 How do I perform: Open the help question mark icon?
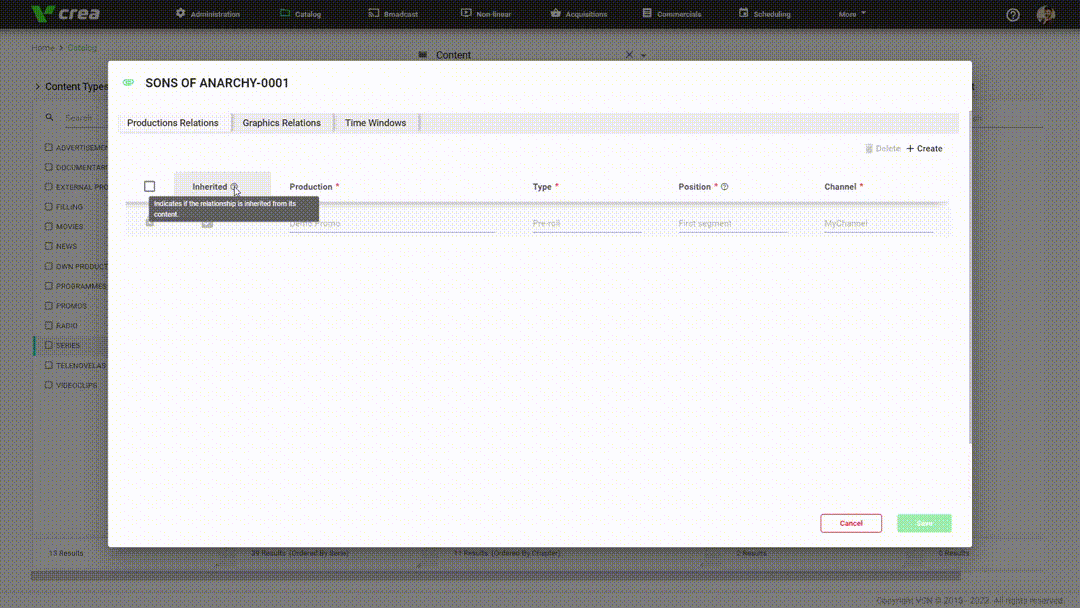[1012, 14]
